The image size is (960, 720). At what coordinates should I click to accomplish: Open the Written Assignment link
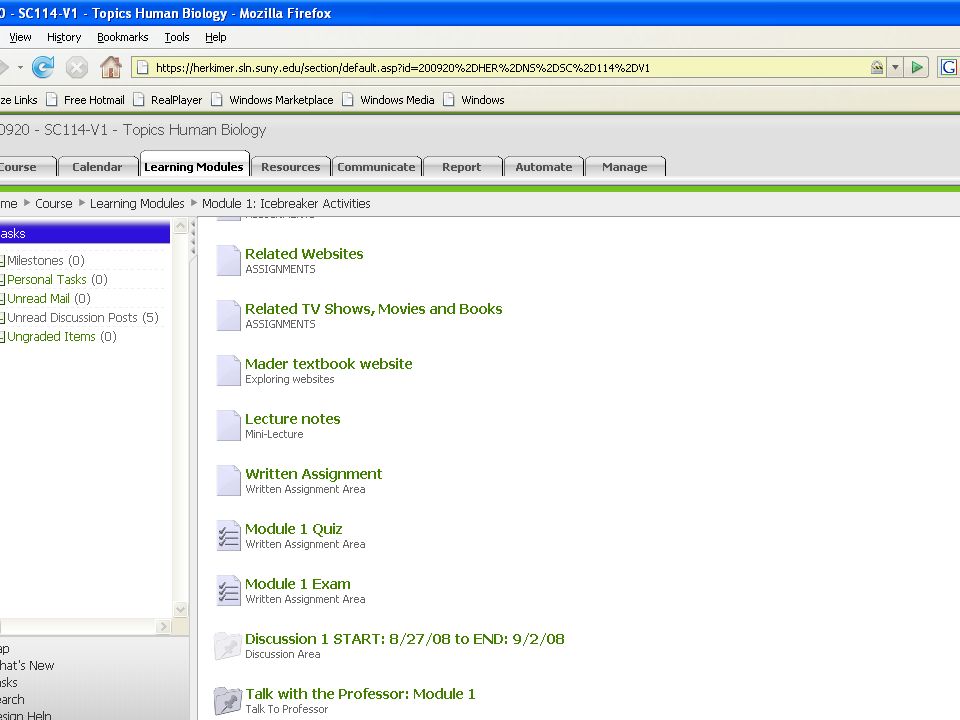point(313,474)
